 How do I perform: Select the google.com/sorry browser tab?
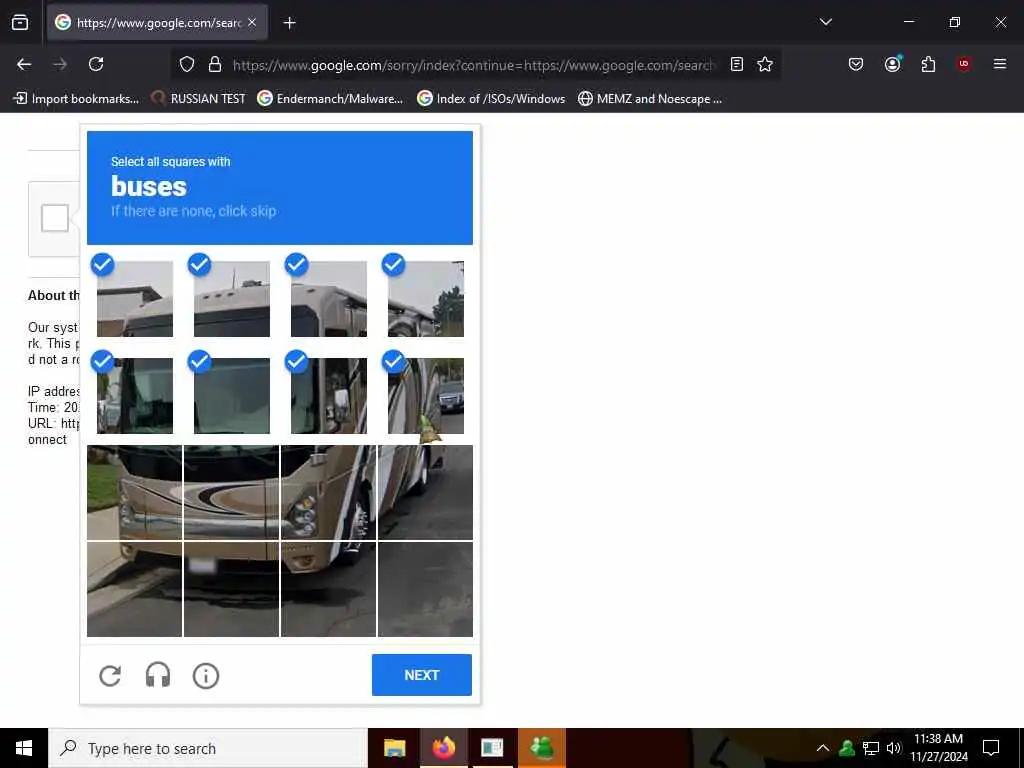click(x=157, y=22)
